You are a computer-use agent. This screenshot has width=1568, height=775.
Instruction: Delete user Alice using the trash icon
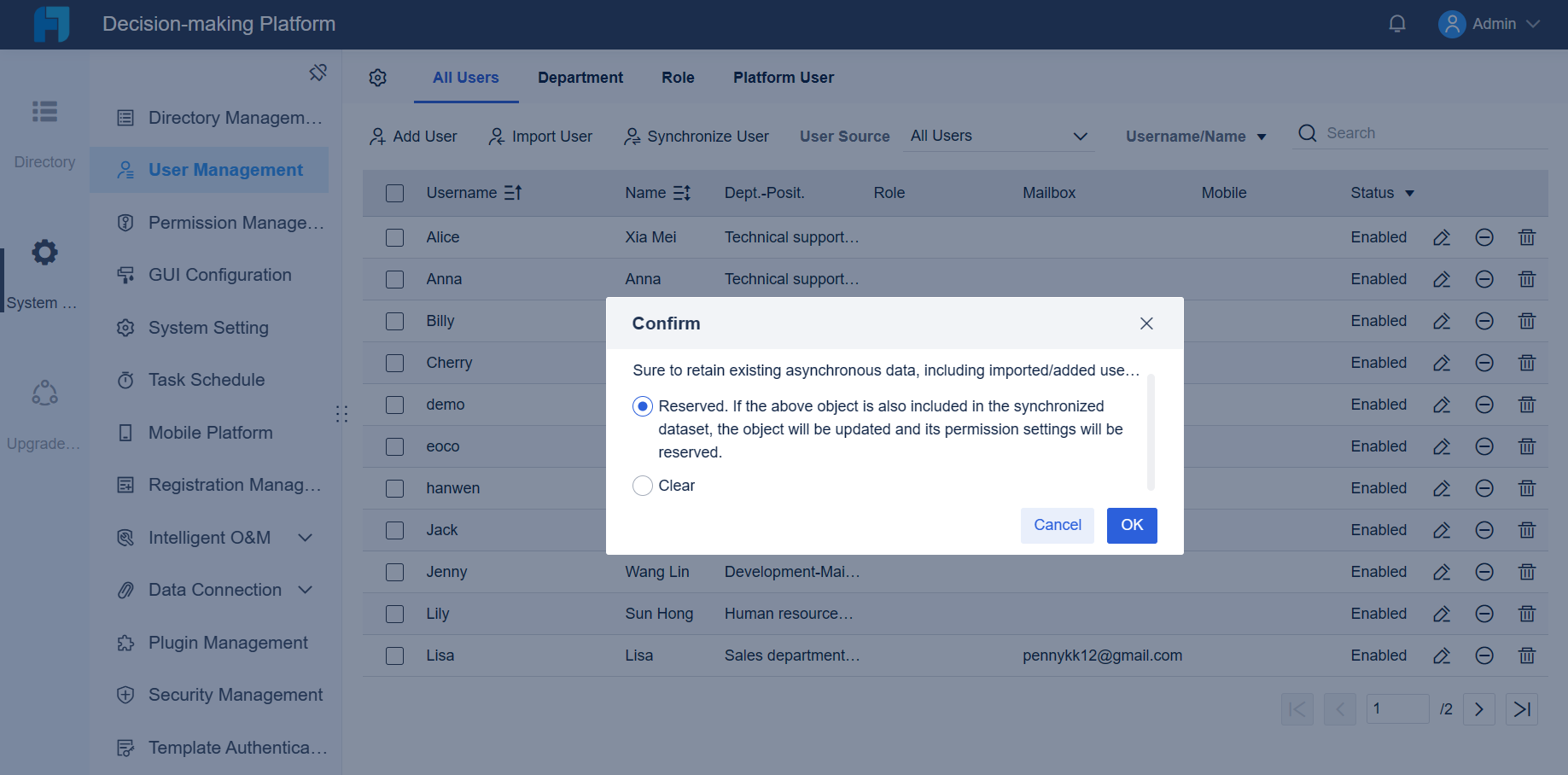(1527, 237)
